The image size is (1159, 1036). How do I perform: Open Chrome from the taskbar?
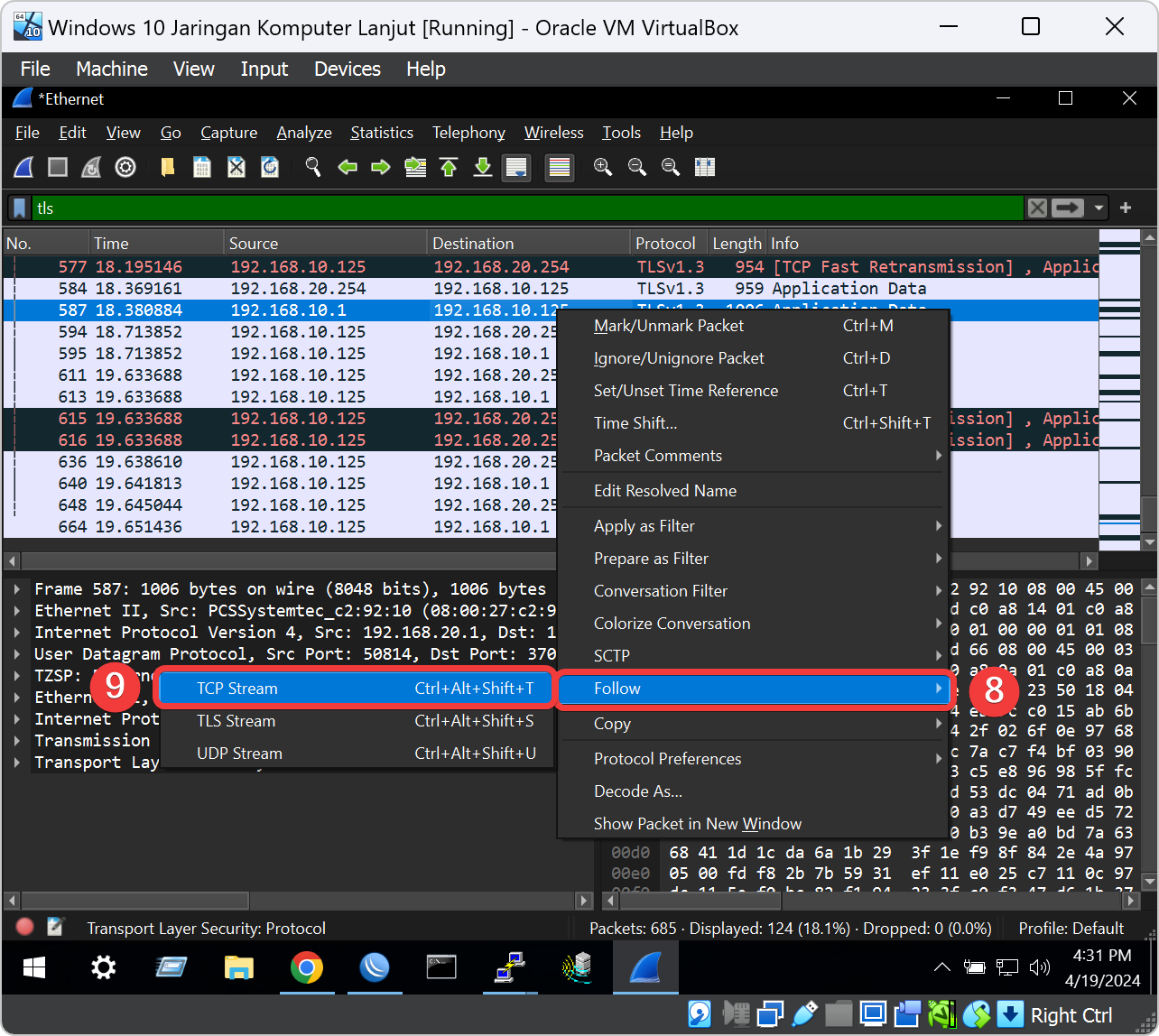tap(307, 968)
